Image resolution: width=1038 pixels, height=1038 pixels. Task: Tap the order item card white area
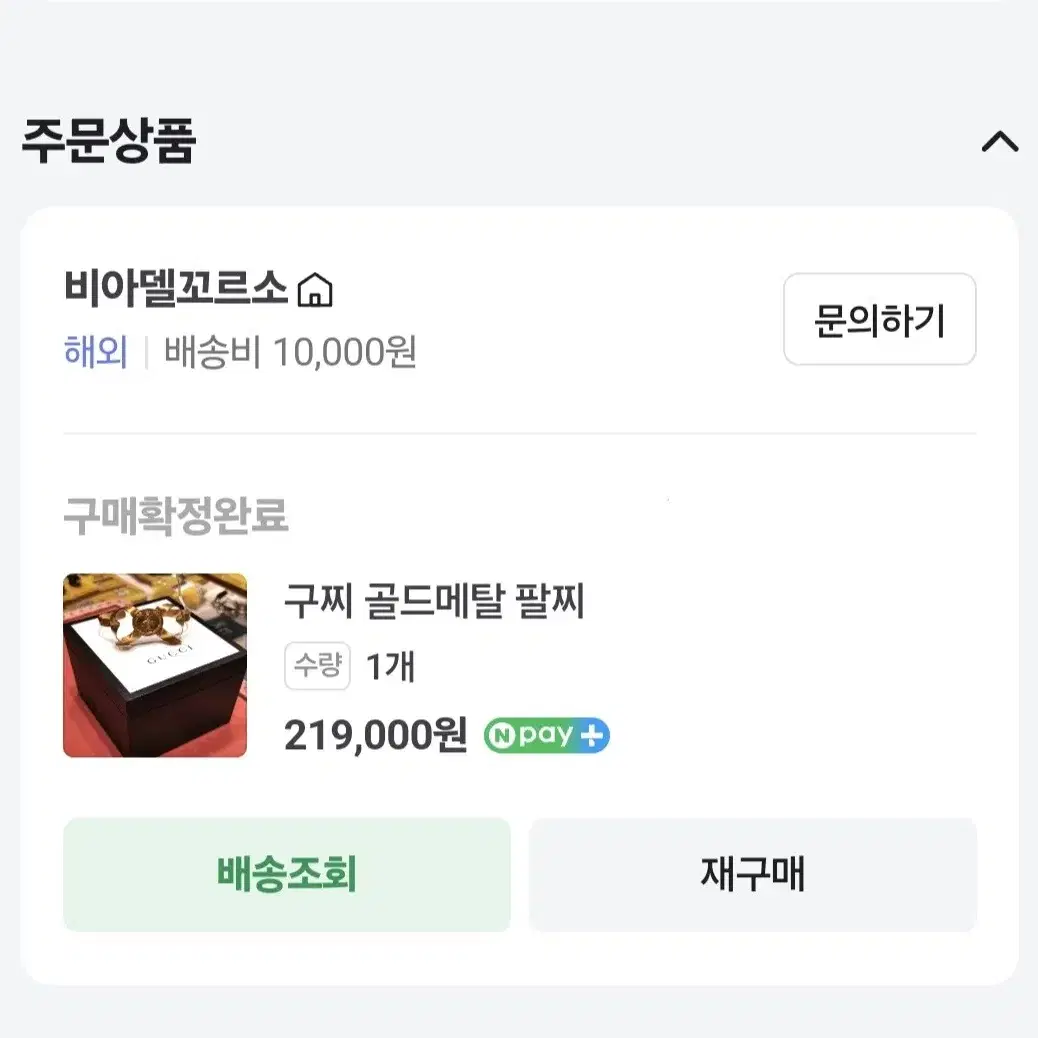(519, 596)
